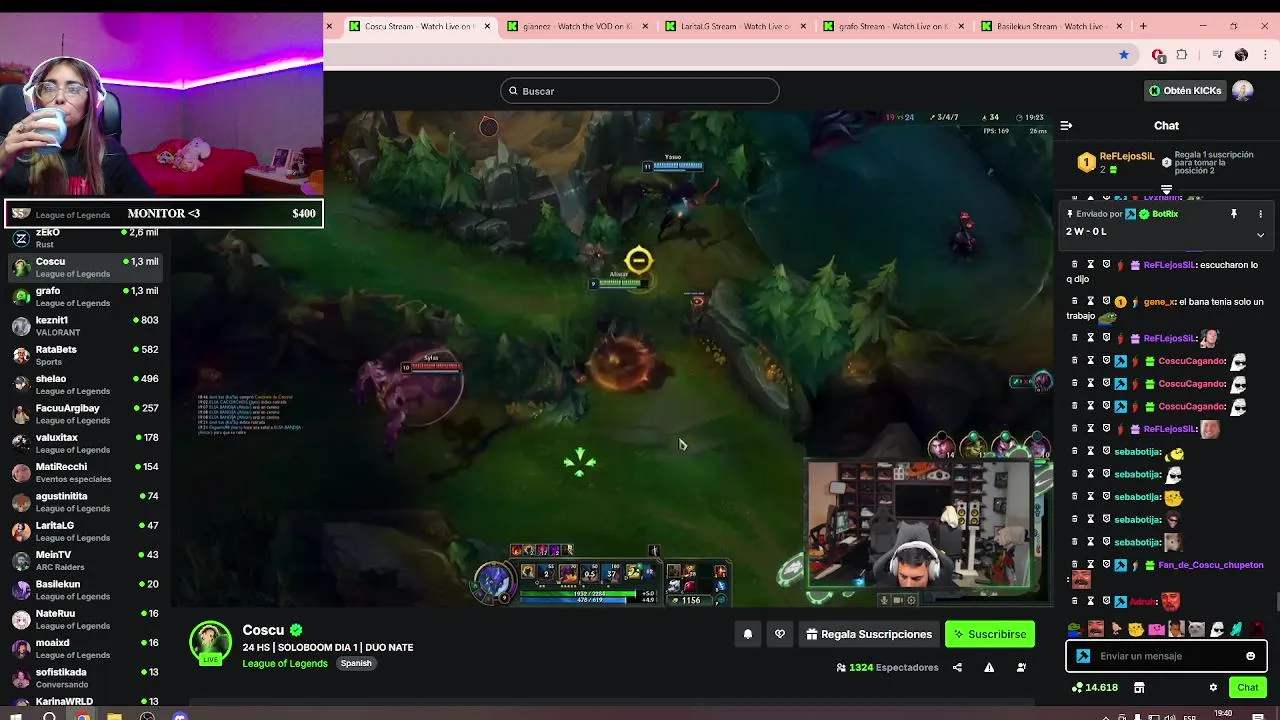Open Coscu channel in the sidebar
The width and height of the screenshot is (1280, 720).
[x=85, y=267]
